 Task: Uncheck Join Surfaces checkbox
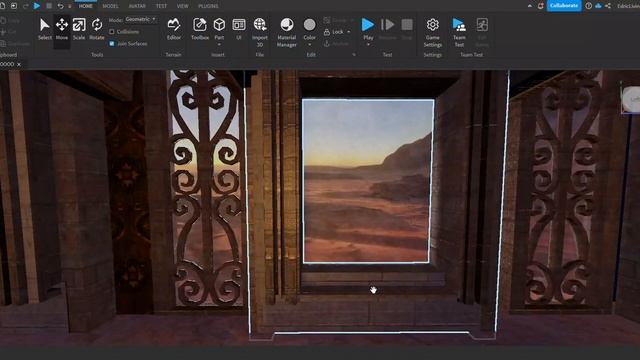pyautogui.click(x=112, y=43)
